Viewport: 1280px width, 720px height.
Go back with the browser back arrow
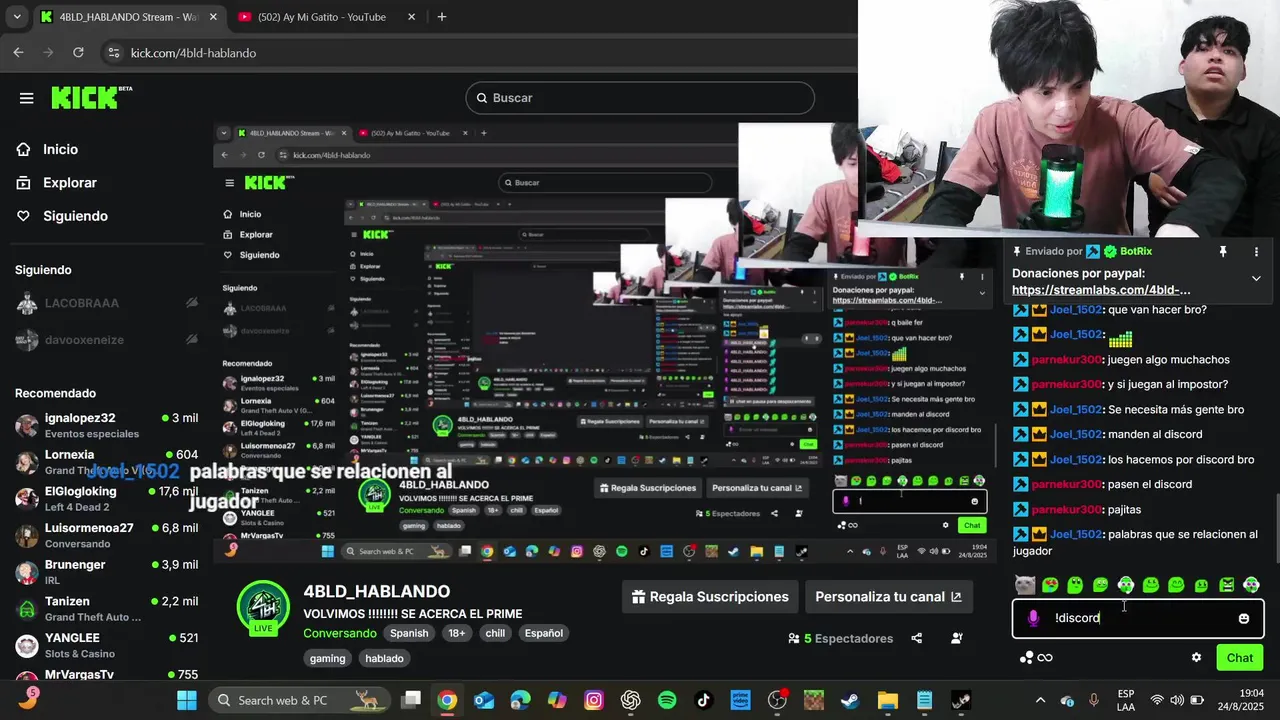18,53
